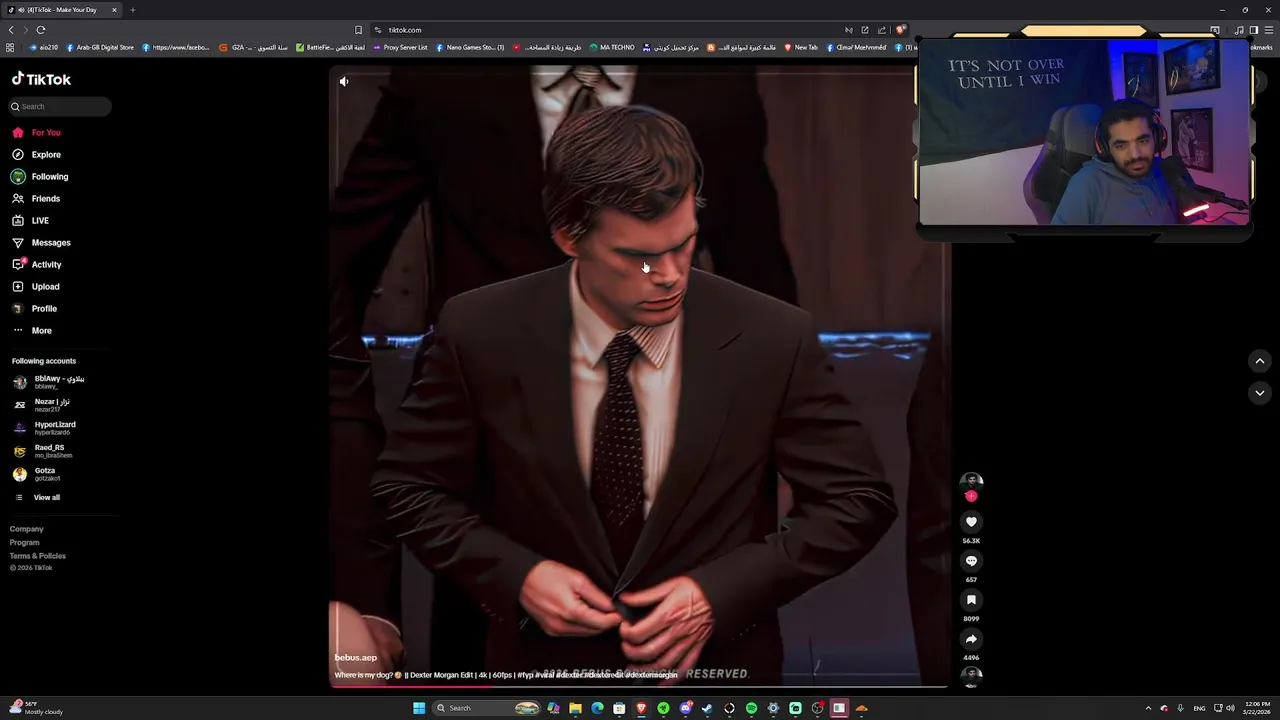Expand the More menu in sidebar

32,330
